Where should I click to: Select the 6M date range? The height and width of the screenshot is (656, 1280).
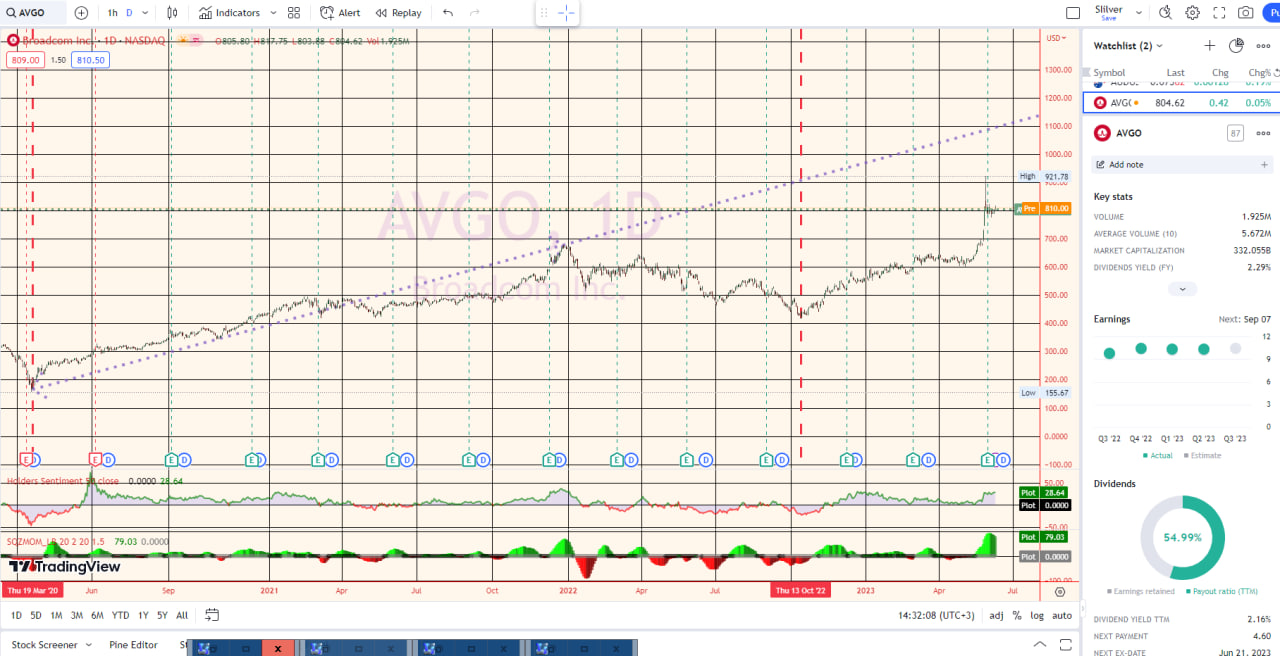click(x=97, y=615)
